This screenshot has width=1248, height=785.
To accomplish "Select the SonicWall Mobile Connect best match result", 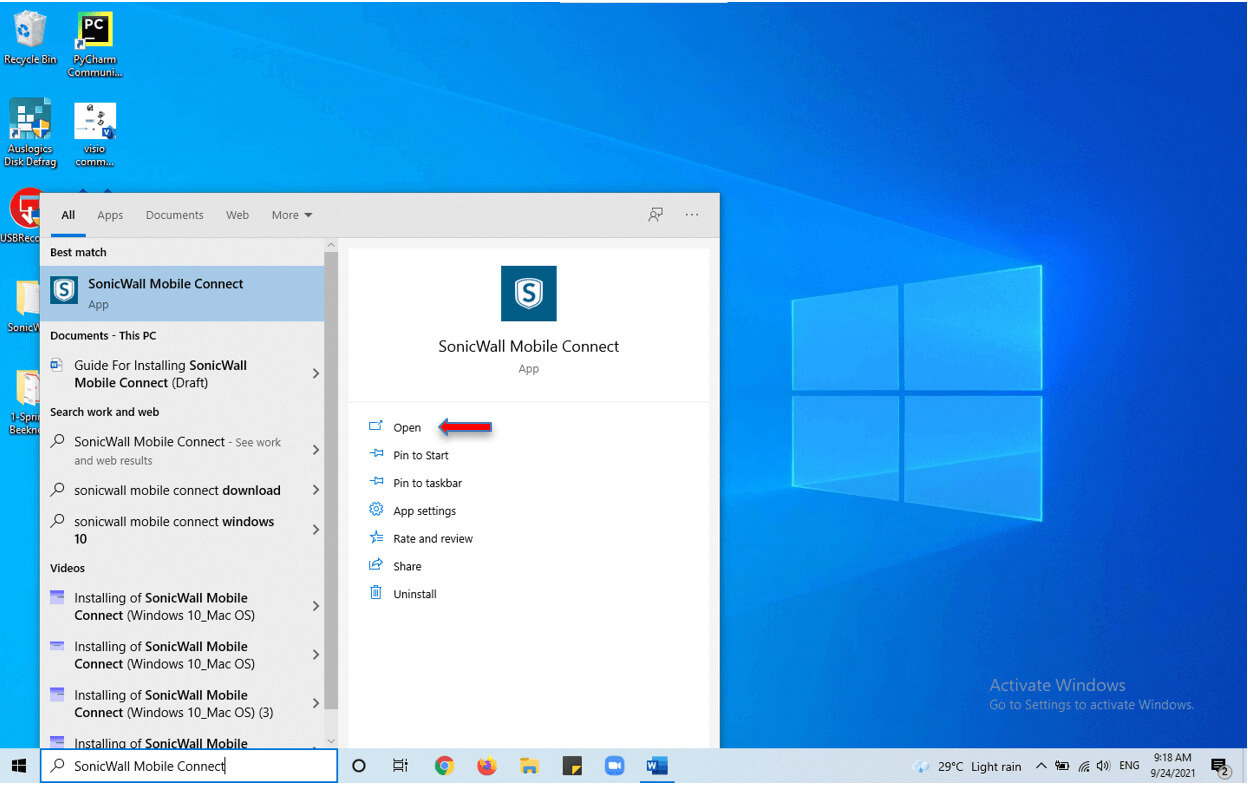I will 165,292.
